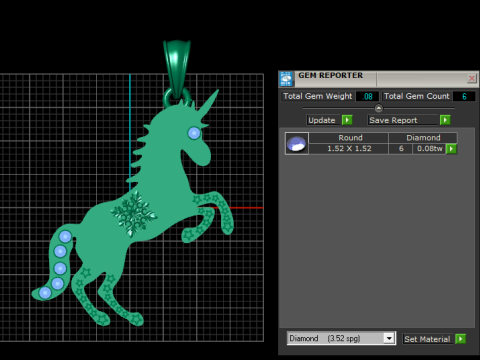The height and width of the screenshot is (360, 480).
Task: Click the green arrow beside Save Report
Action: (x=445, y=120)
